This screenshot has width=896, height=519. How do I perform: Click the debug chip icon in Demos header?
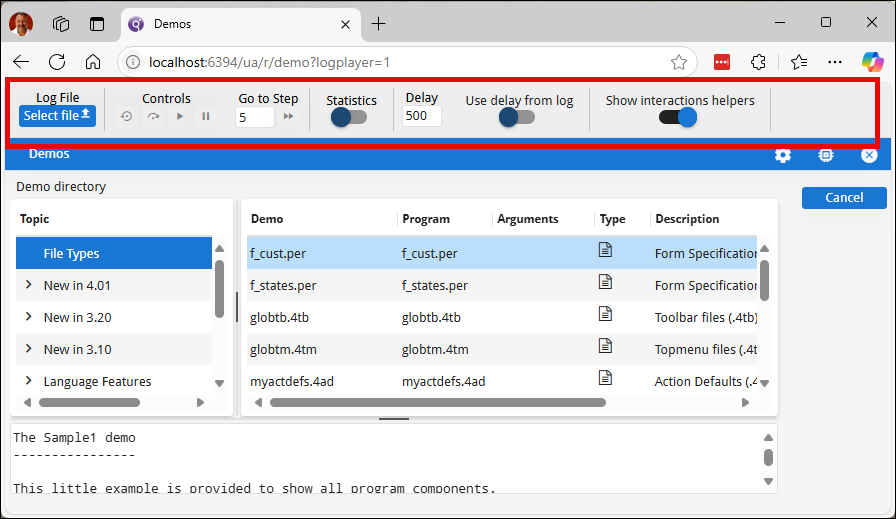click(x=826, y=155)
